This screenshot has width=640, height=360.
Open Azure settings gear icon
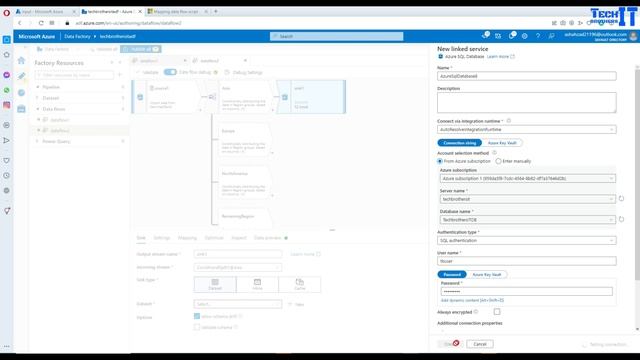(x=524, y=36)
